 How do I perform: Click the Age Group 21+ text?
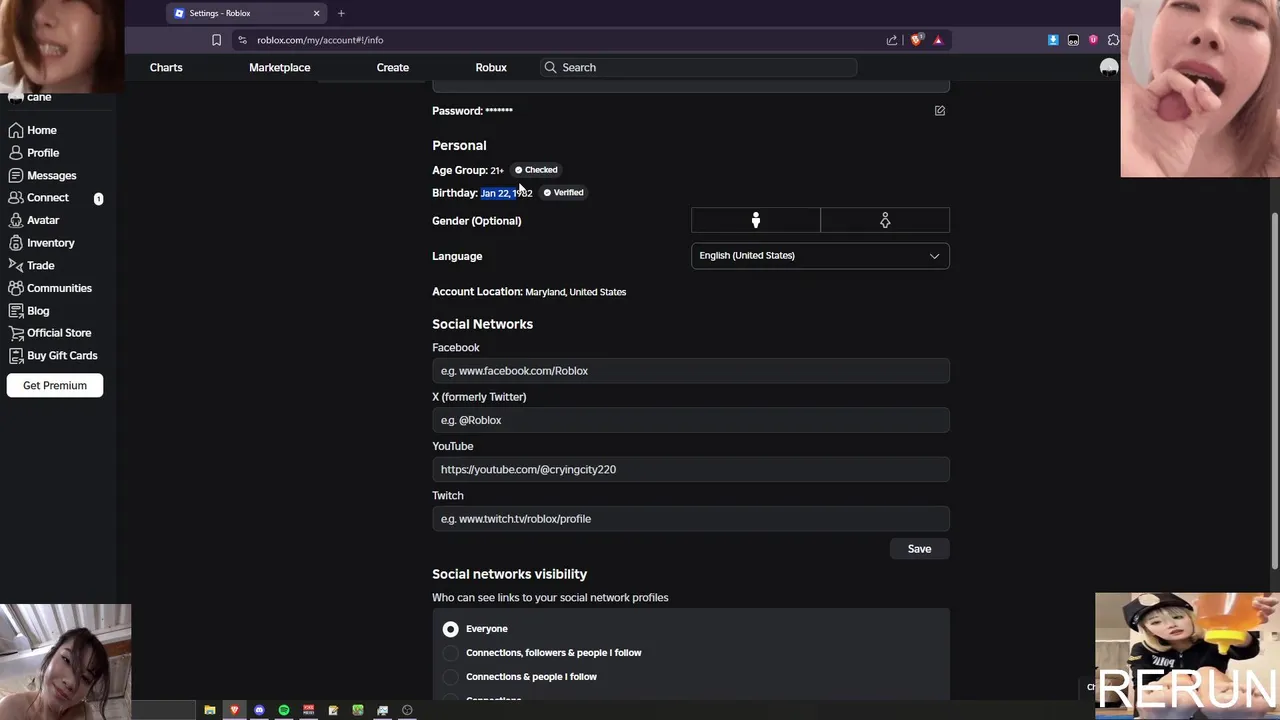point(468,170)
